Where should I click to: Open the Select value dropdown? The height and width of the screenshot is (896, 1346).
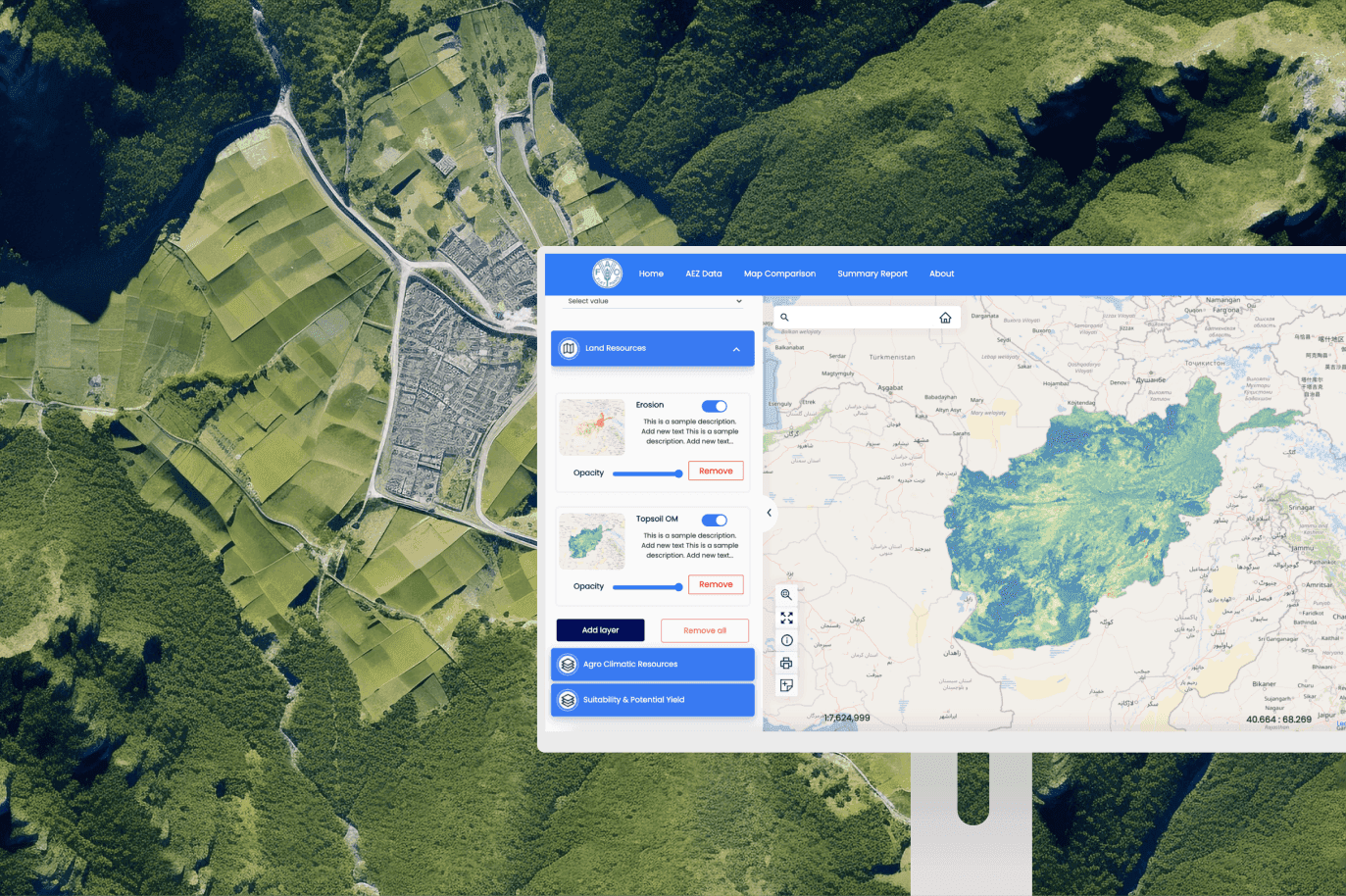point(654,301)
